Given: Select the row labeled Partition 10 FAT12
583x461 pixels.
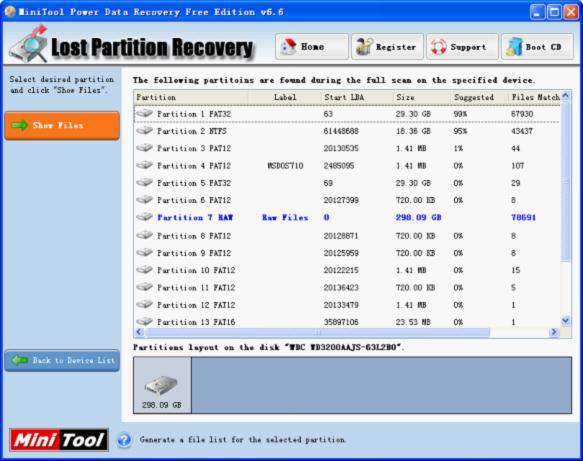Looking at the screenshot, I should click(x=347, y=270).
